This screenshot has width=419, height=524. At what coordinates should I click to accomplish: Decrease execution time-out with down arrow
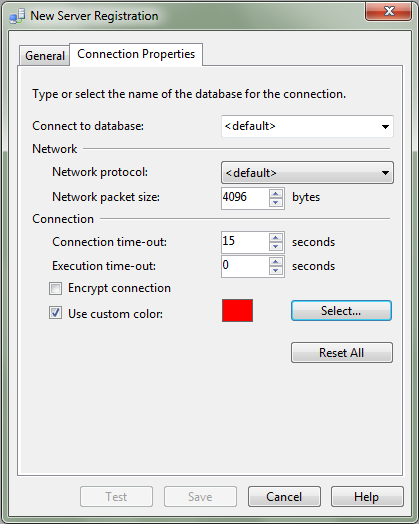(x=276, y=270)
